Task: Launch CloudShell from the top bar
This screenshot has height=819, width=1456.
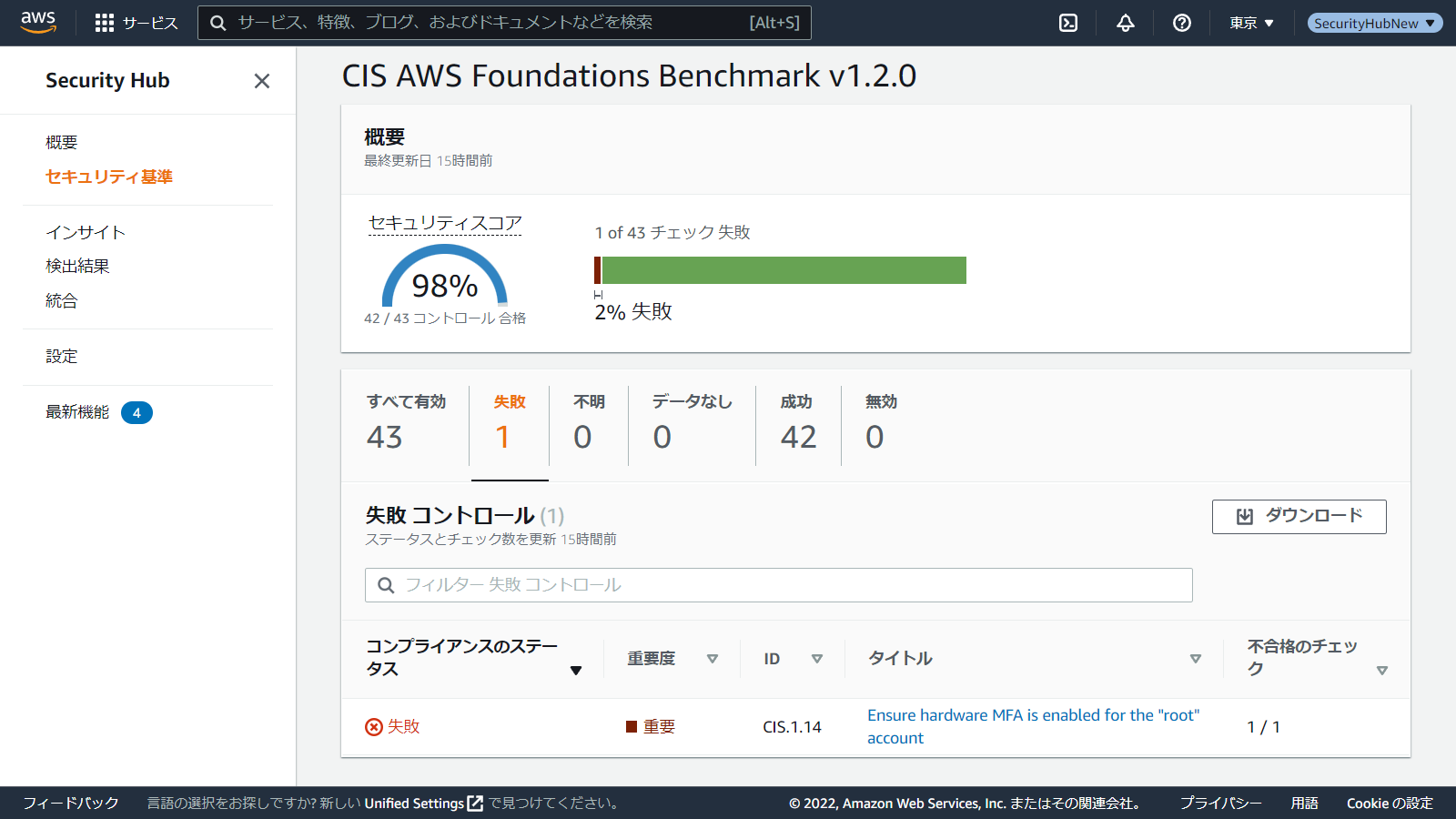Action: click(1068, 23)
